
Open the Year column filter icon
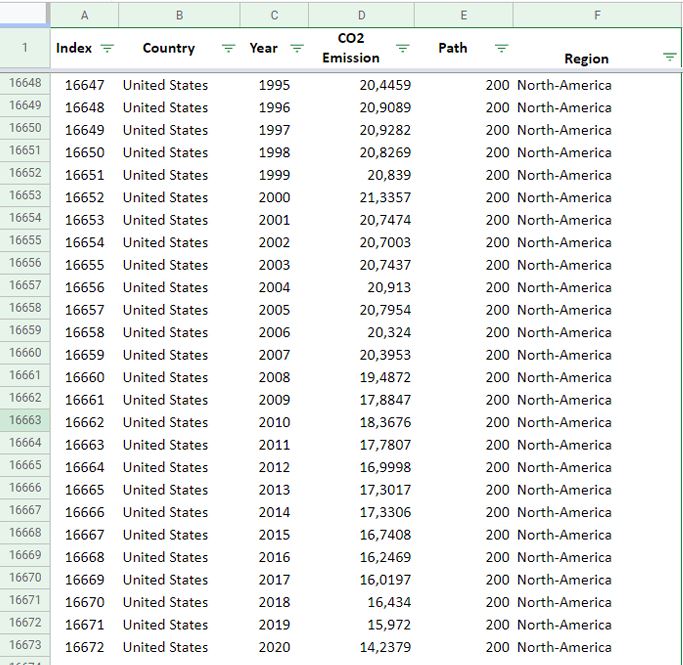297,48
